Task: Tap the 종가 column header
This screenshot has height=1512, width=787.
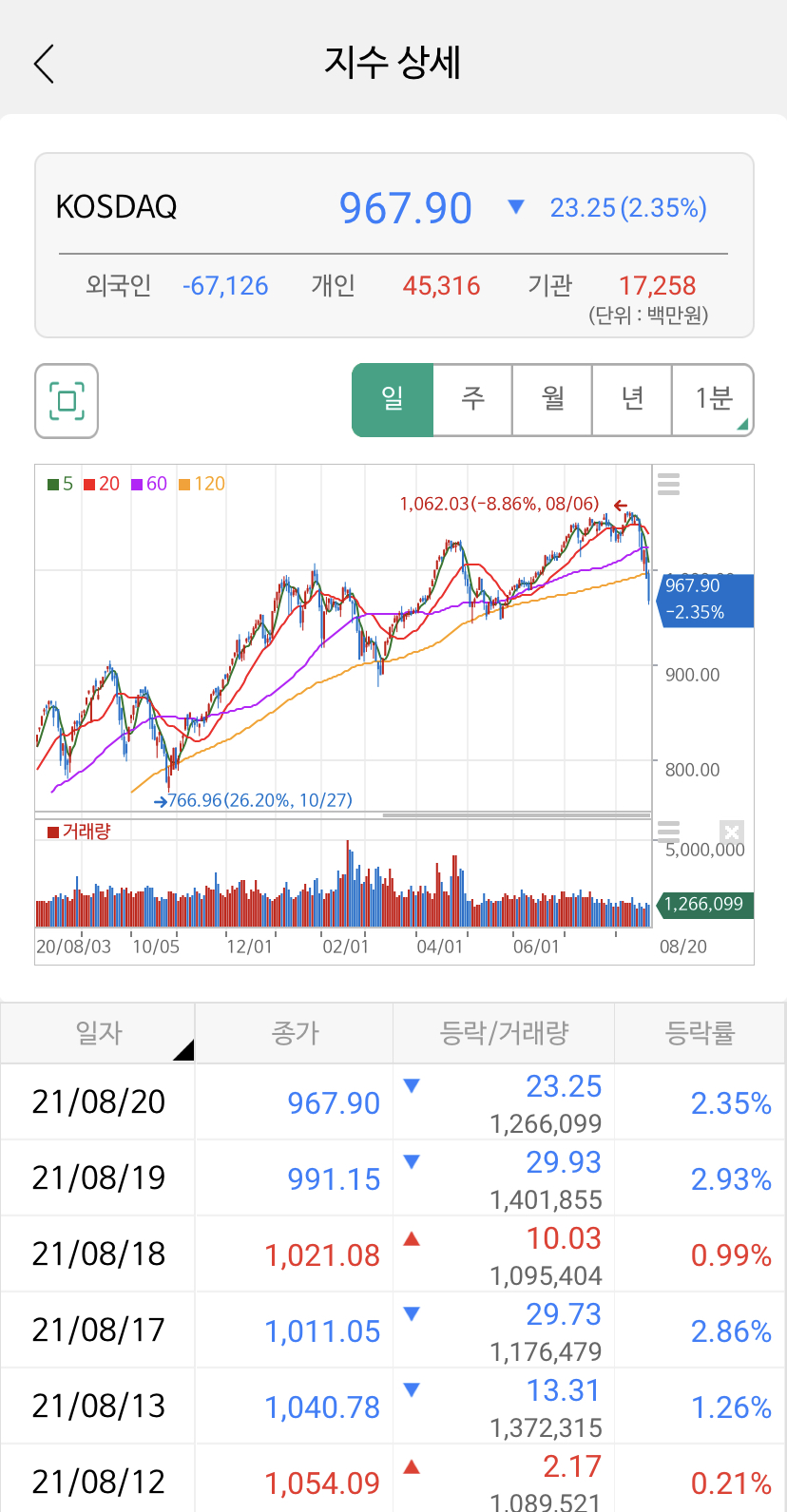Action: [295, 1032]
